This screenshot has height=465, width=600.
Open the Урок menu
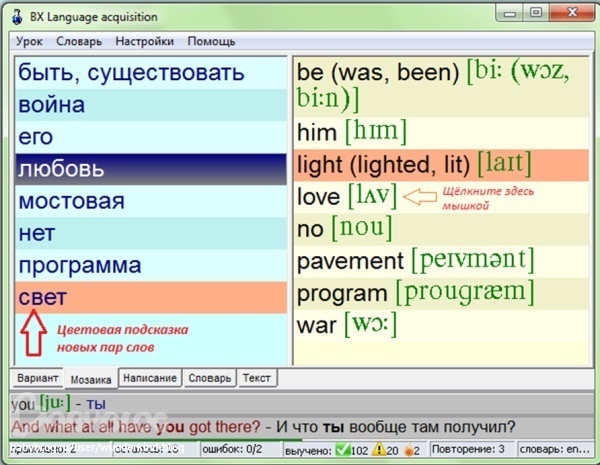29,41
